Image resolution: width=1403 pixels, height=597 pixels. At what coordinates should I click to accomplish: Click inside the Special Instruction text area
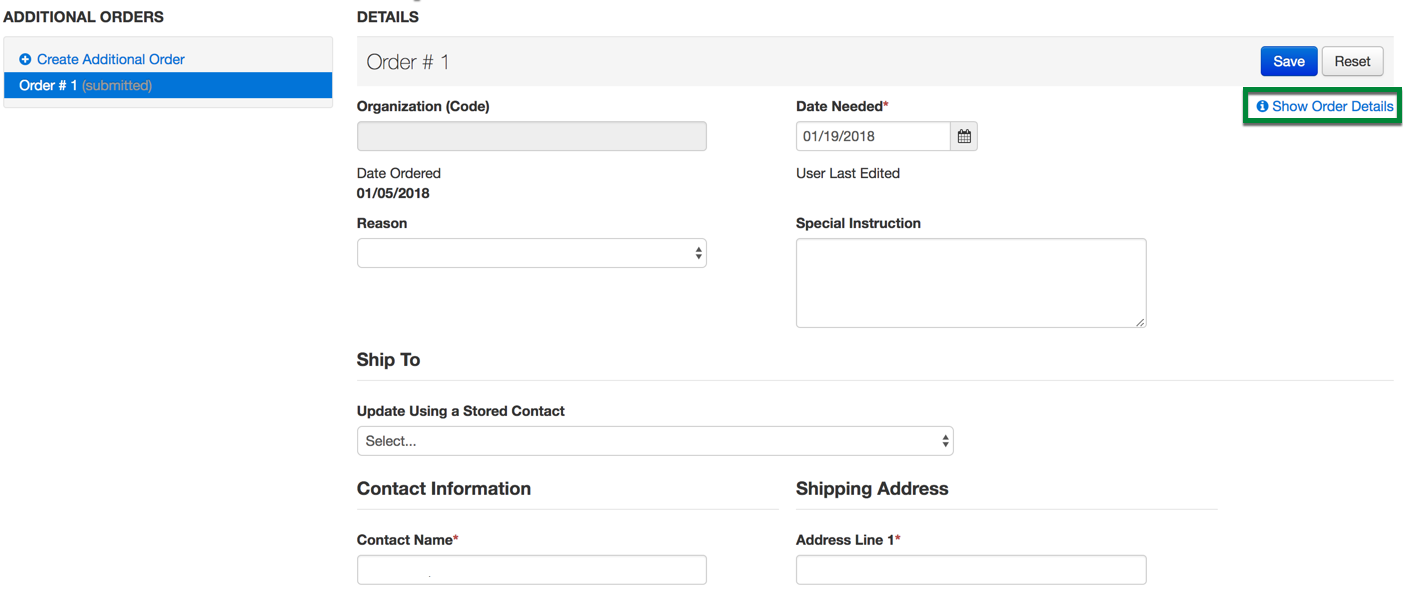tap(970, 282)
